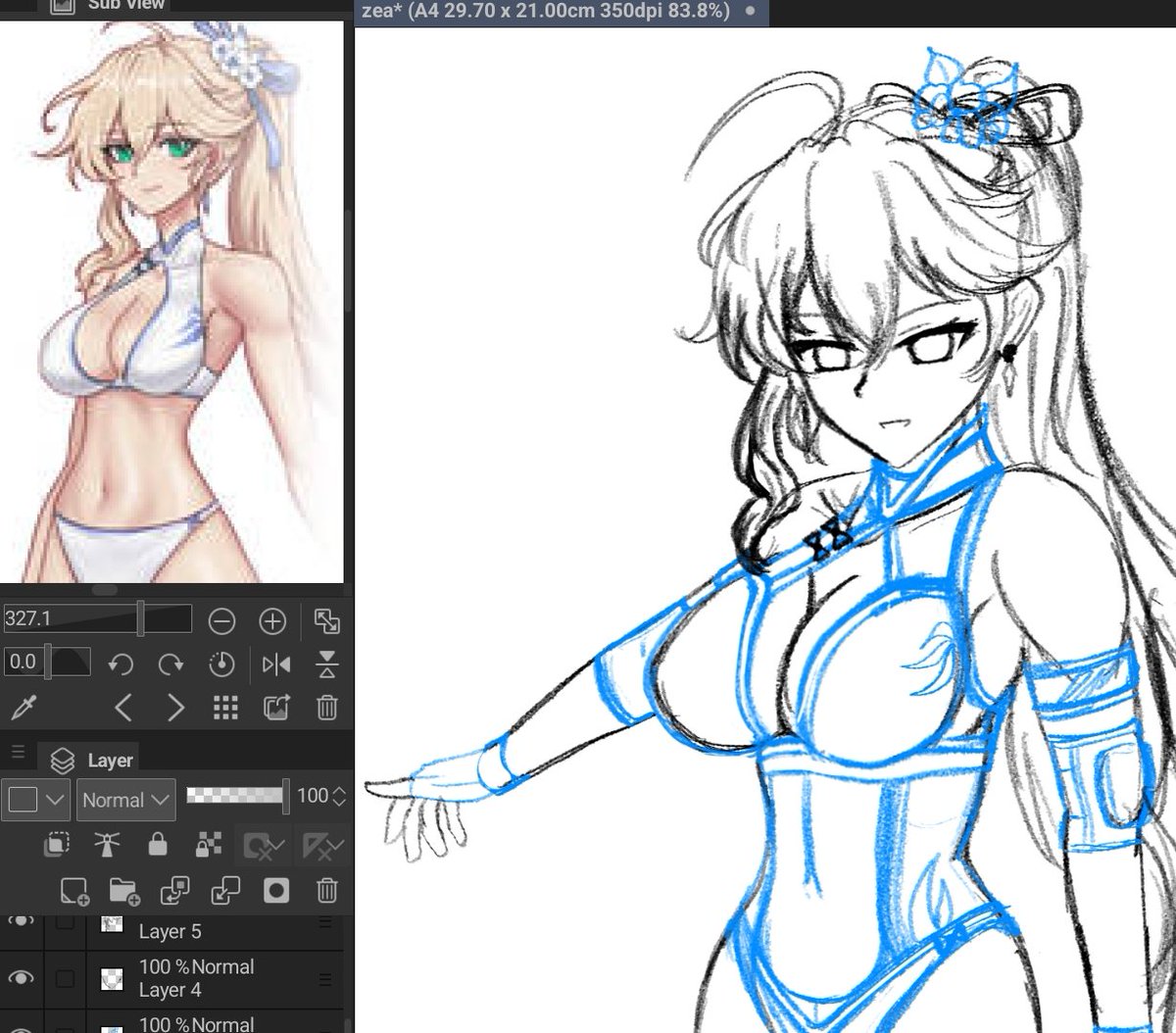Import image into Sub View
1176x1033 pixels.
pyautogui.click(x=277, y=708)
